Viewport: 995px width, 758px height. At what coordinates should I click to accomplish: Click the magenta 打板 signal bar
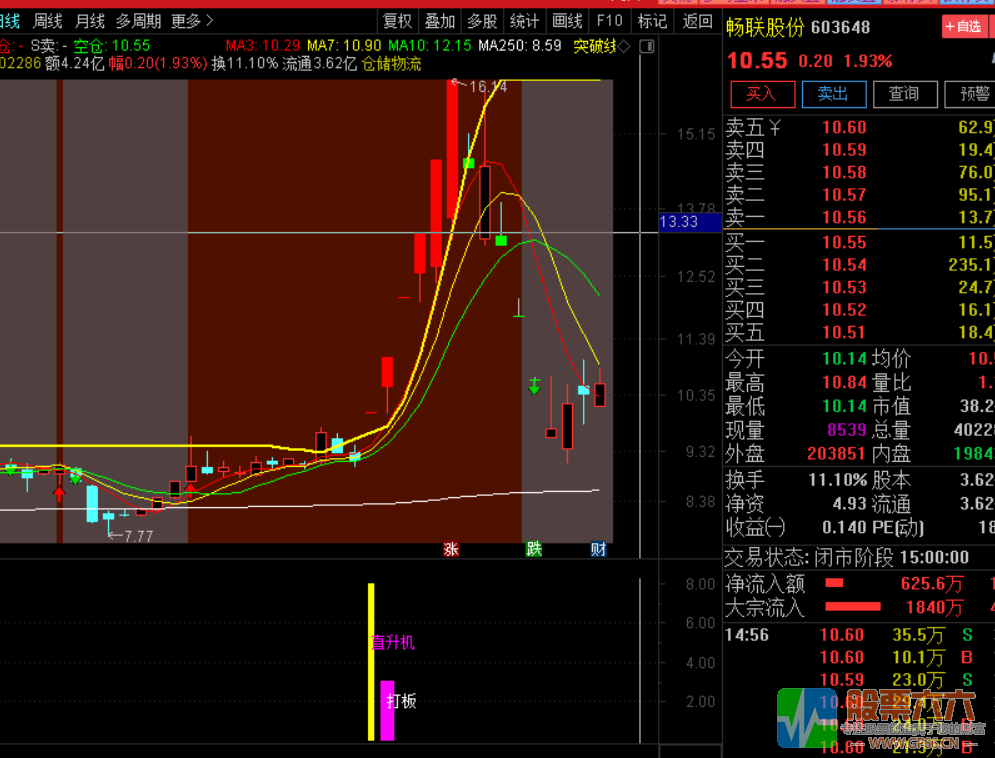387,710
